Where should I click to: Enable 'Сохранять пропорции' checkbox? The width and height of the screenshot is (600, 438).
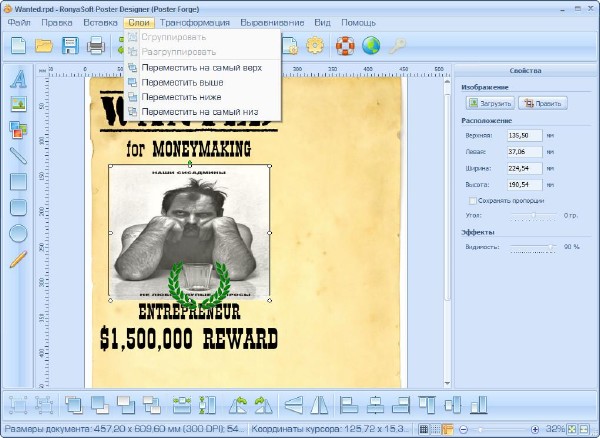(x=474, y=201)
